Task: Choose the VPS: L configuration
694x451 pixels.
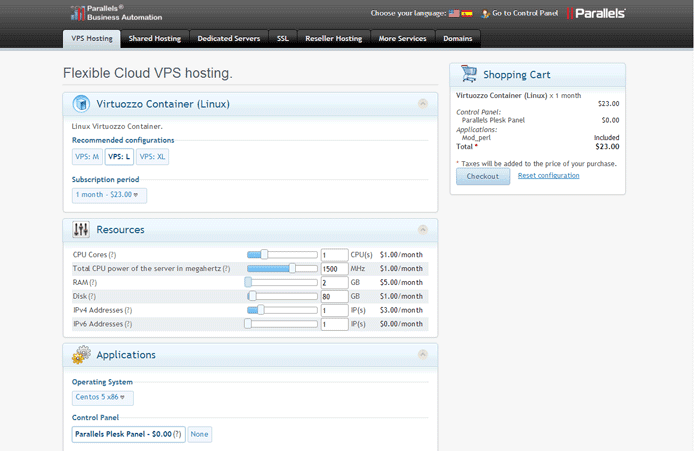Action: coord(119,157)
